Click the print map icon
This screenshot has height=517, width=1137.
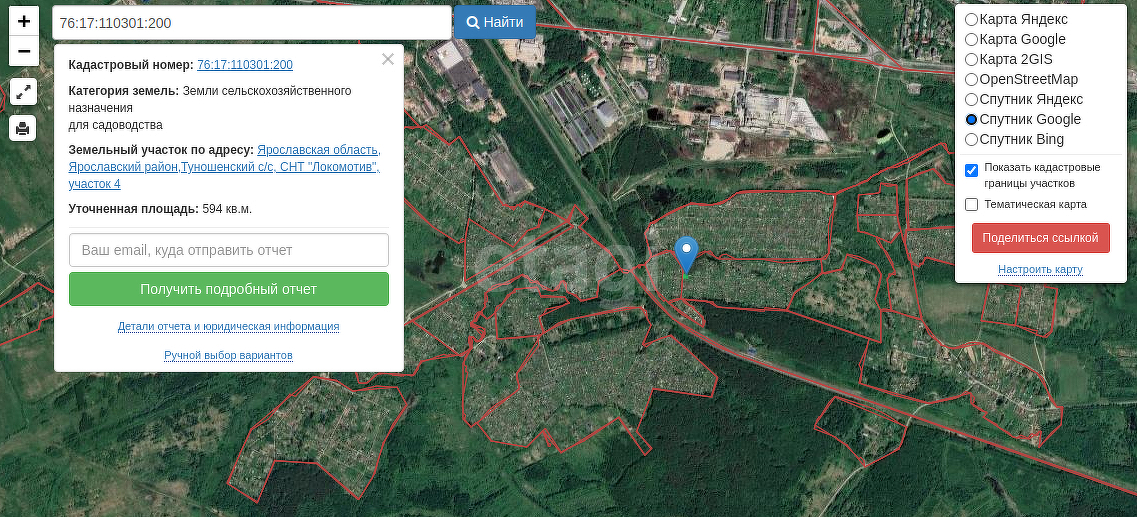(x=24, y=128)
